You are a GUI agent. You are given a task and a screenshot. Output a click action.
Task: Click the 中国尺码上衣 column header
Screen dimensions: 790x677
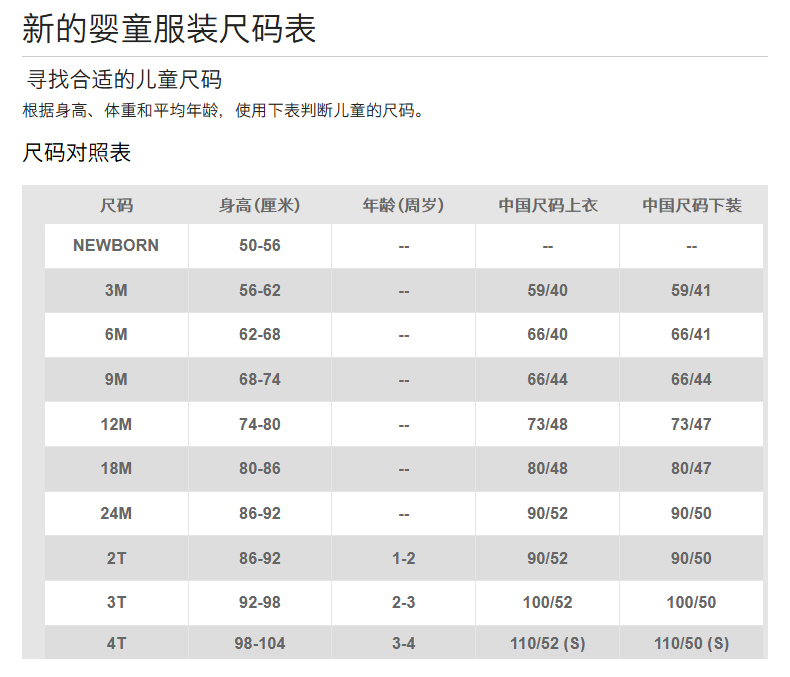pyautogui.click(x=548, y=206)
